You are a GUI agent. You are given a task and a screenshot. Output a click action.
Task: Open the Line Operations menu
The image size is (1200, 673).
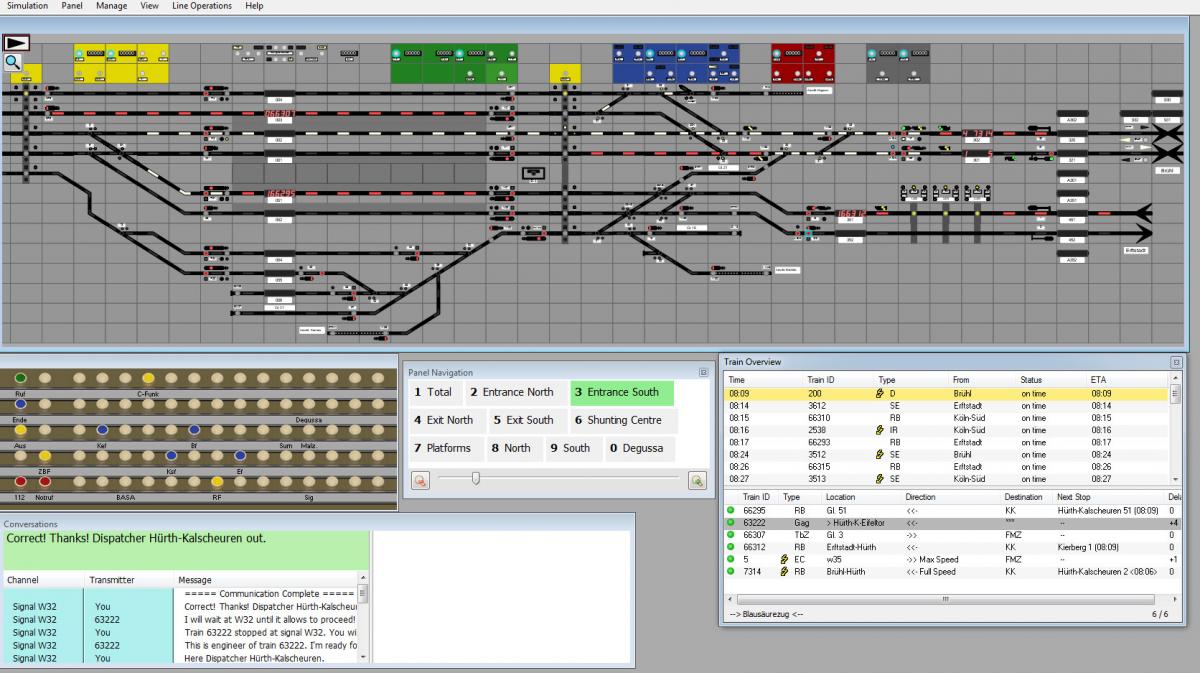[x=200, y=6]
